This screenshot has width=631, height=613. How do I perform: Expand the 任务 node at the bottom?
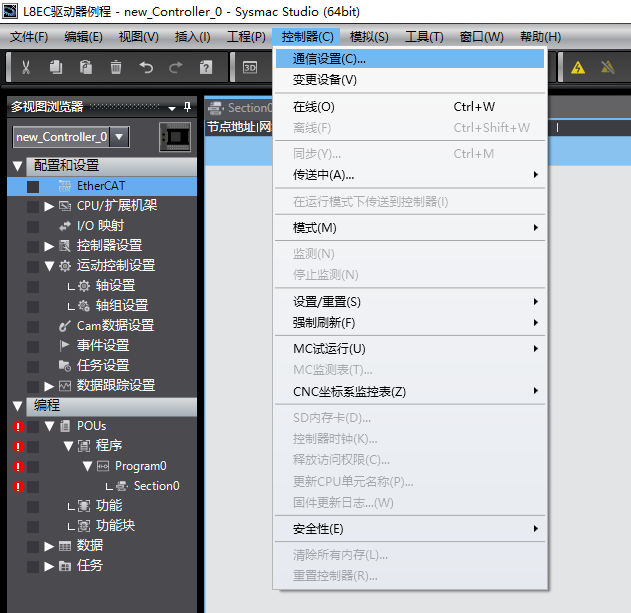49,566
